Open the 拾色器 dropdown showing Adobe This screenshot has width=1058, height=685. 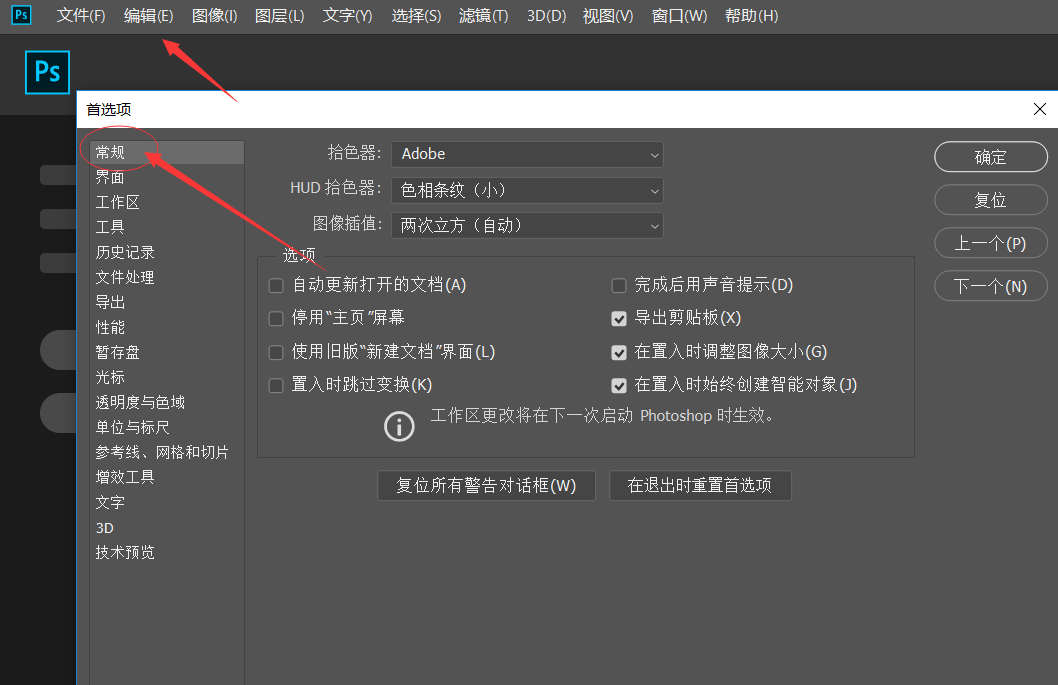point(527,154)
